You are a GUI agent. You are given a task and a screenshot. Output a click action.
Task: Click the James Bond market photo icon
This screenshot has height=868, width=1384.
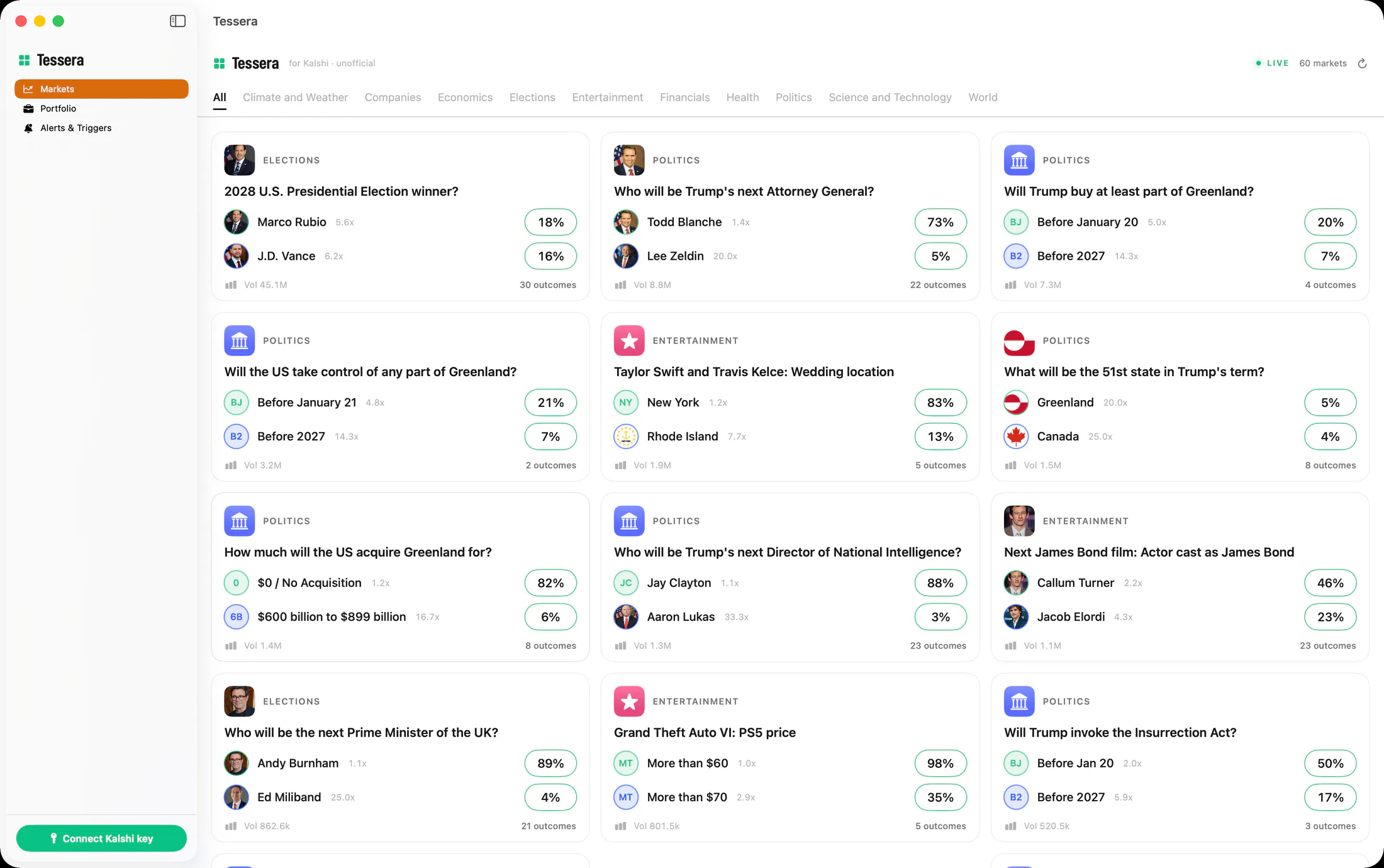(x=1019, y=521)
